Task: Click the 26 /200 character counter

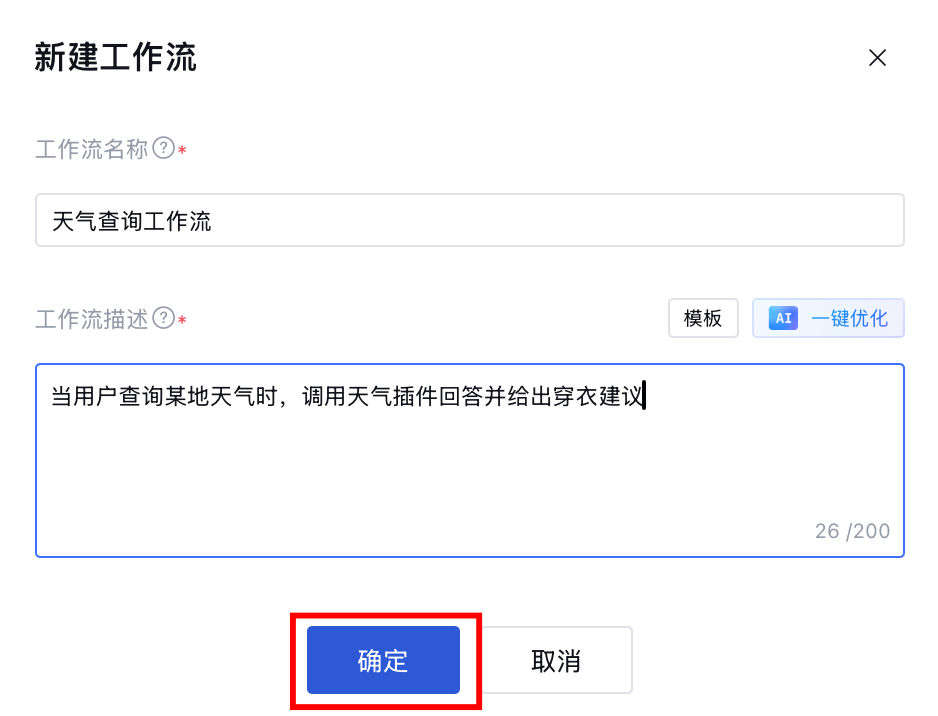Action: tap(852, 531)
